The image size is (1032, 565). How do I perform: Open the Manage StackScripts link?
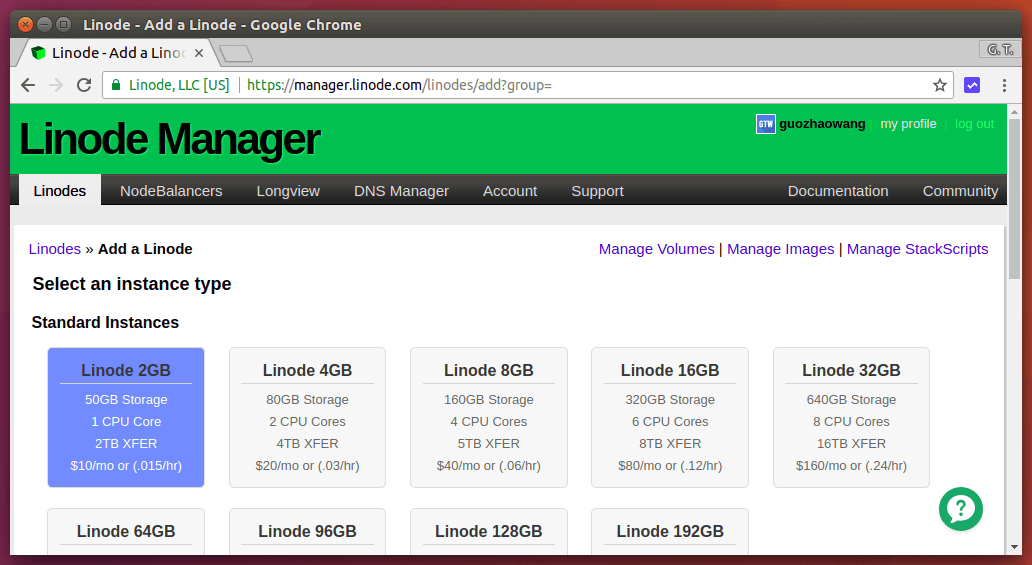[917, 249]
